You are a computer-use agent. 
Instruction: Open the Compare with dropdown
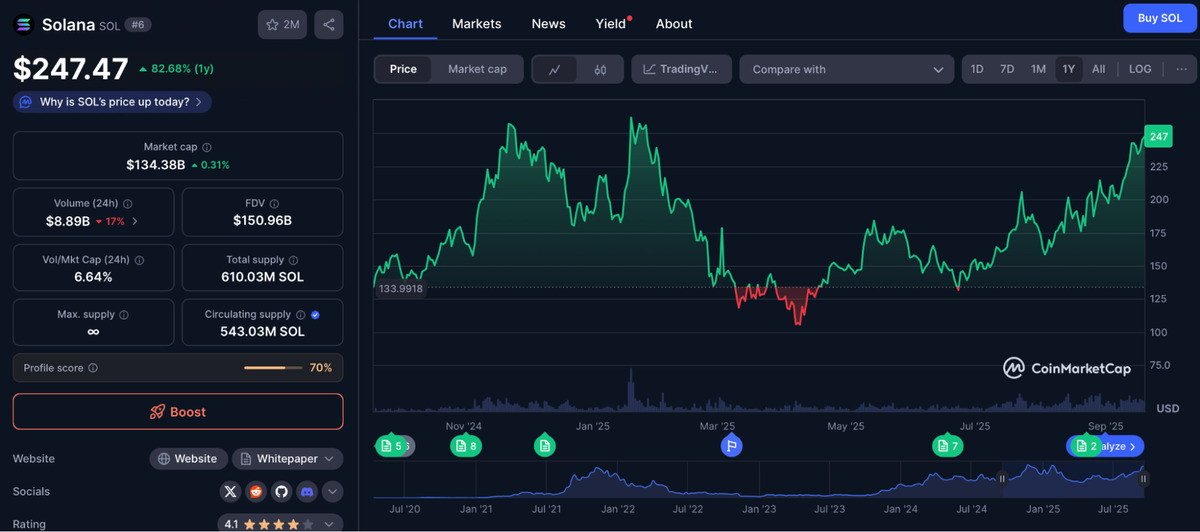tap(847, 69)
